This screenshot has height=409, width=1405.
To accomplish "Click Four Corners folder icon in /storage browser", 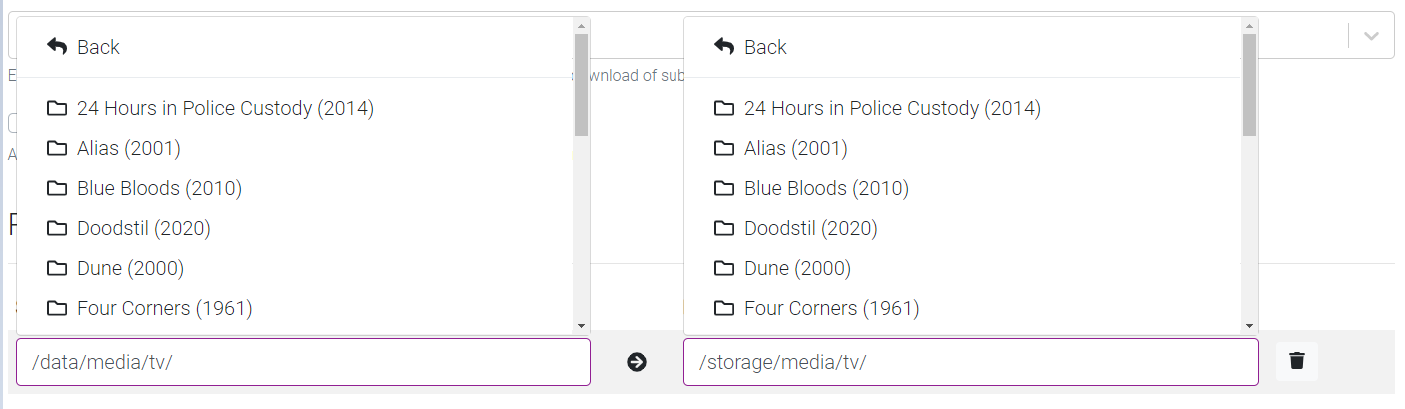I will 724,308.
